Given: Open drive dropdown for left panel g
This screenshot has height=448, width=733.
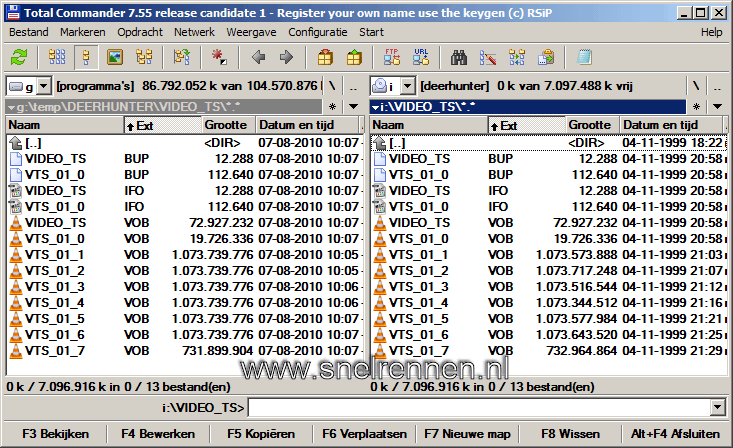Looking at the screenshot, I should (x=43, y=86).
